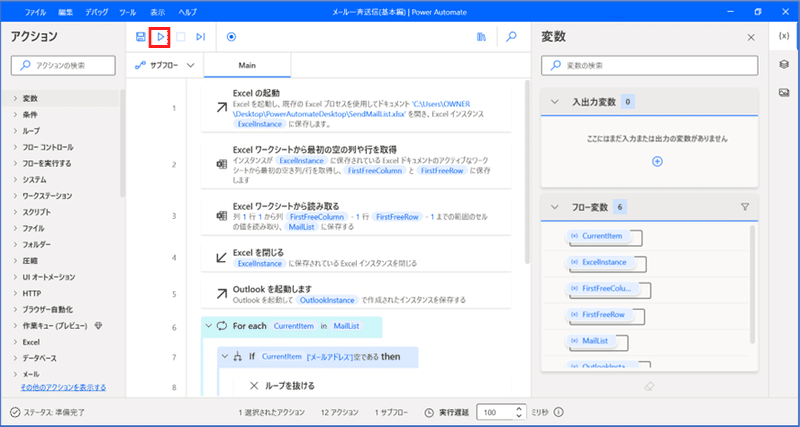Viewport: 800px width, 427px height.
Task: Open the 表示 menu
Action: pos(158,12)
